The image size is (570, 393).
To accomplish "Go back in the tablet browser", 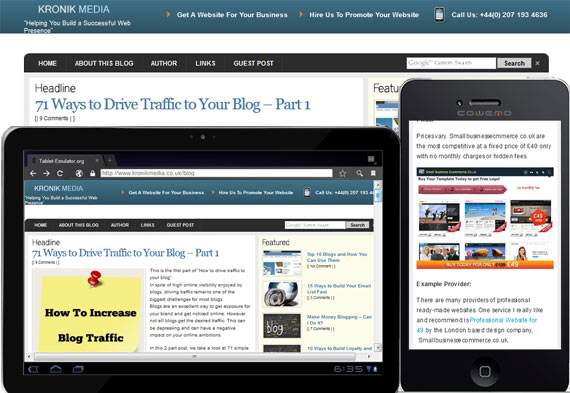I will [x=33, y=173].
